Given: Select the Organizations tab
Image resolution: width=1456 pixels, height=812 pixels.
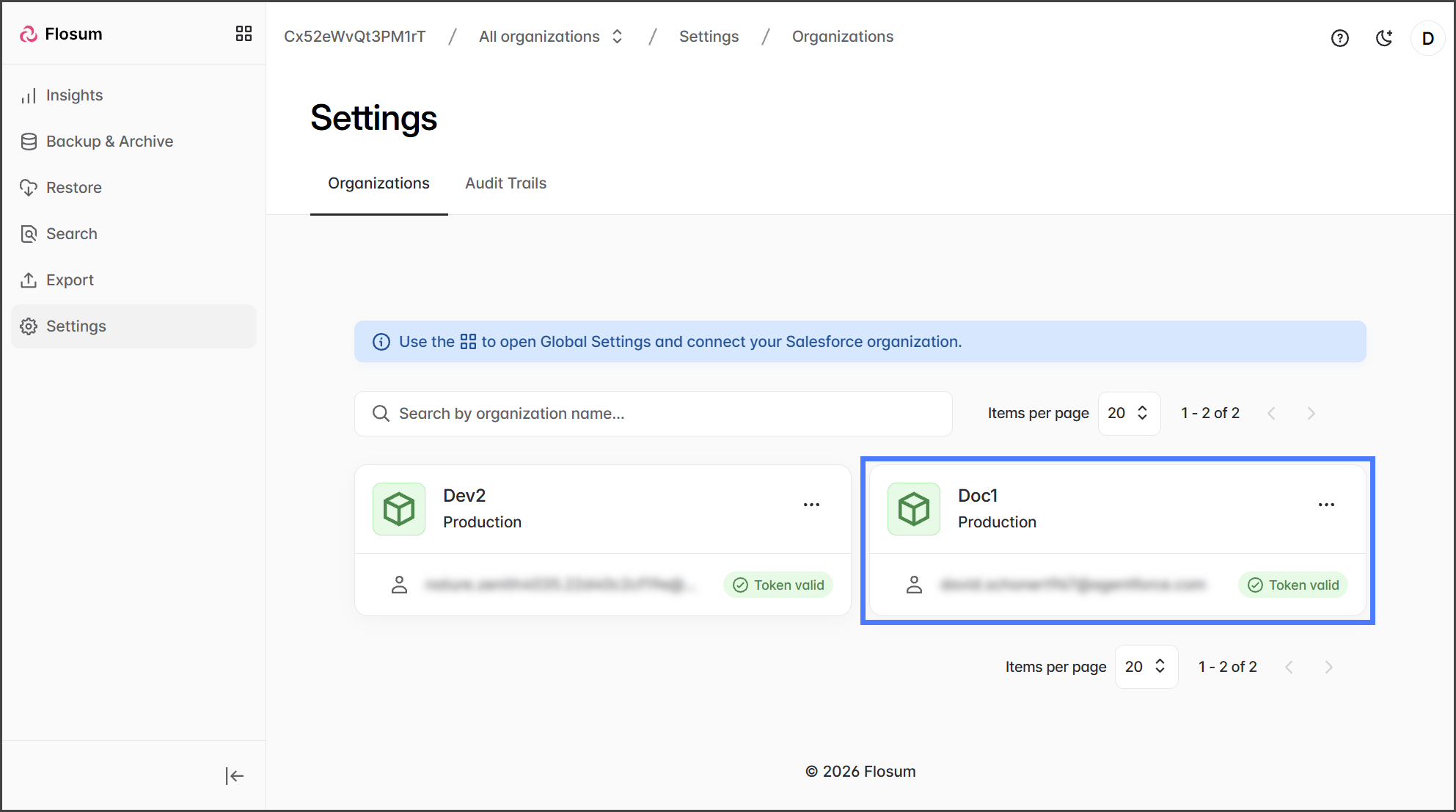Looking at the screenshot, I should 378,183.
